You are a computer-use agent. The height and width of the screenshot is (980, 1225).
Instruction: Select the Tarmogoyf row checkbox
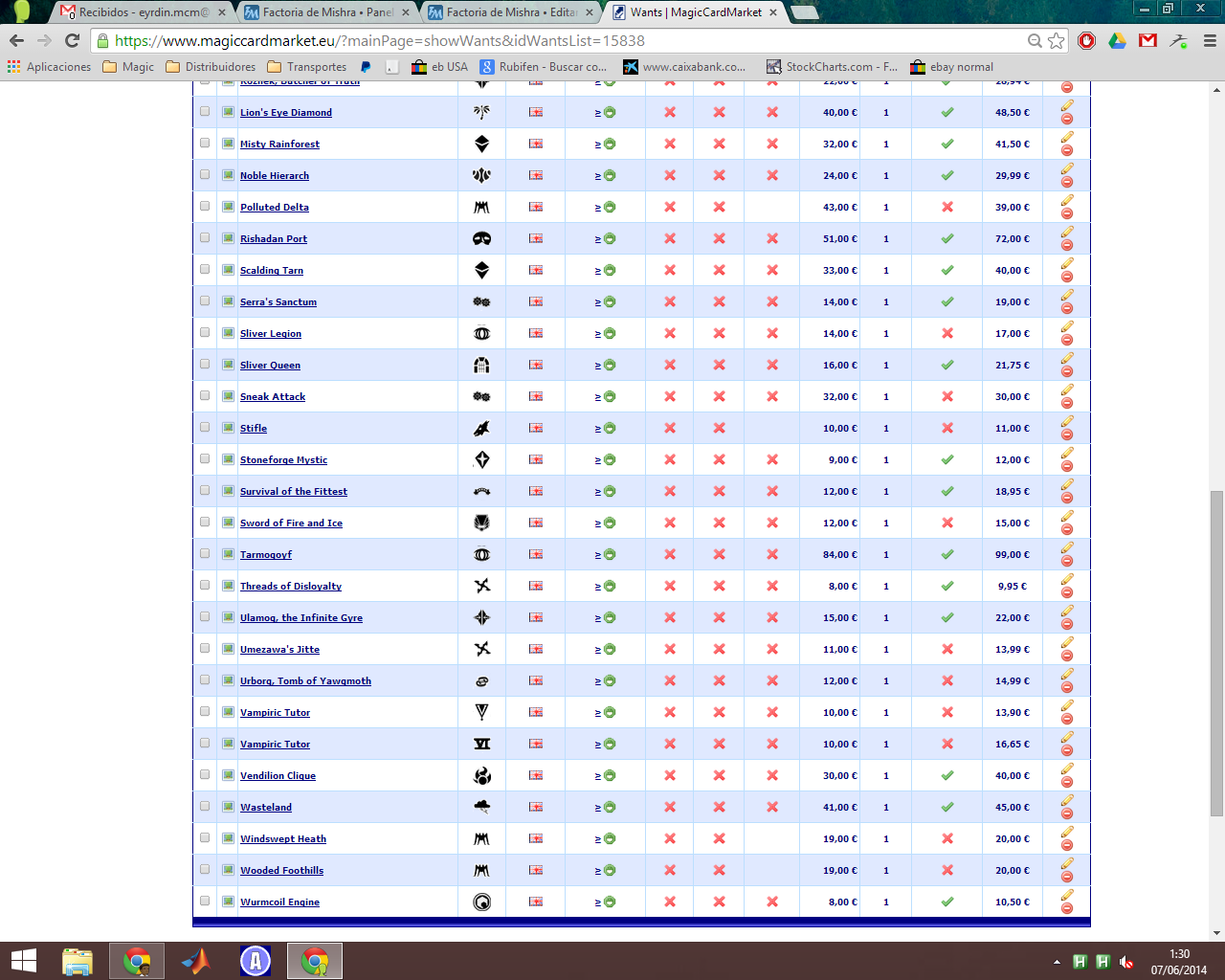[205, 553]
